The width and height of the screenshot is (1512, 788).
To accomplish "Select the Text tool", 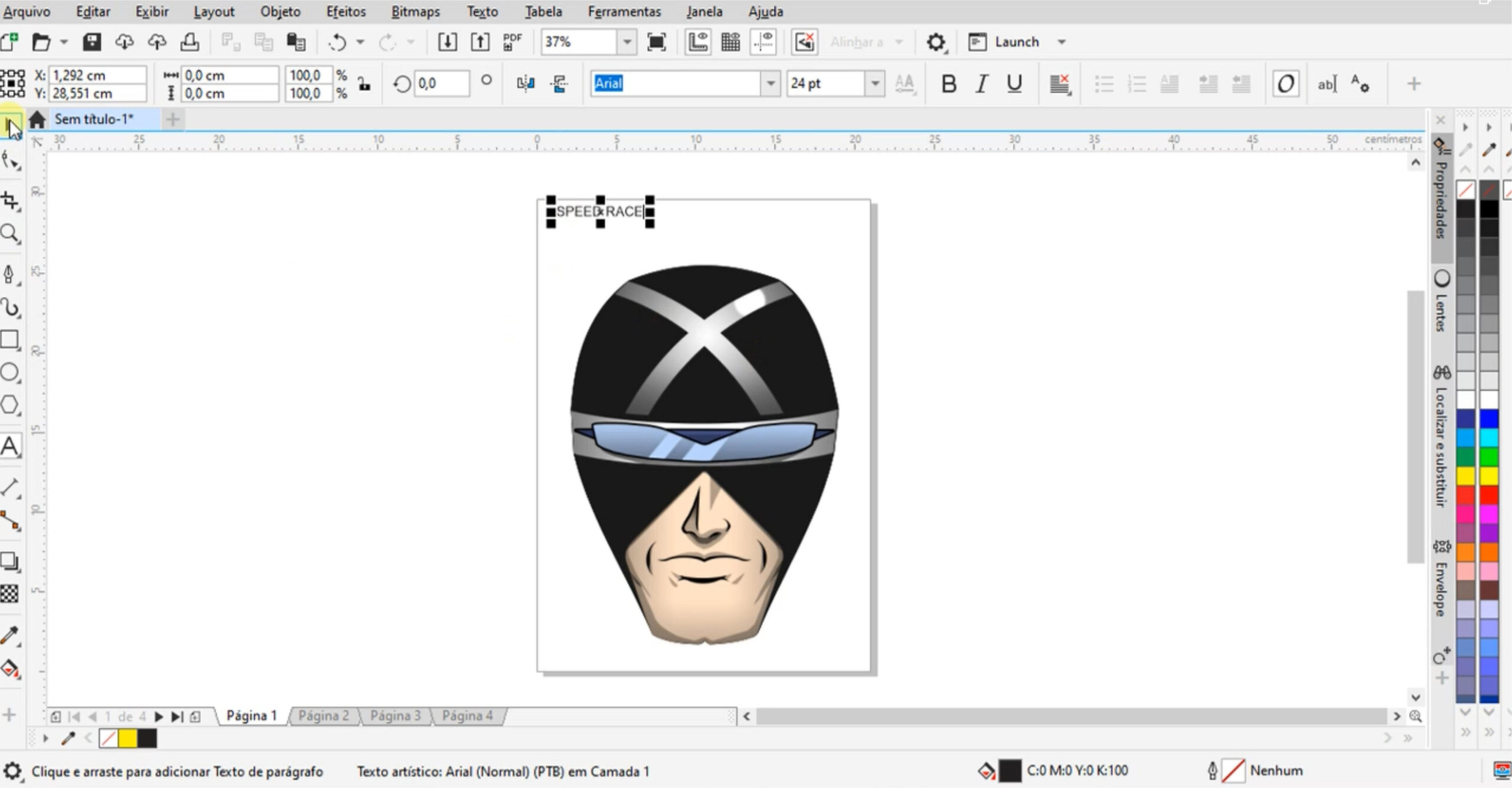I will (x=10, y=447).
